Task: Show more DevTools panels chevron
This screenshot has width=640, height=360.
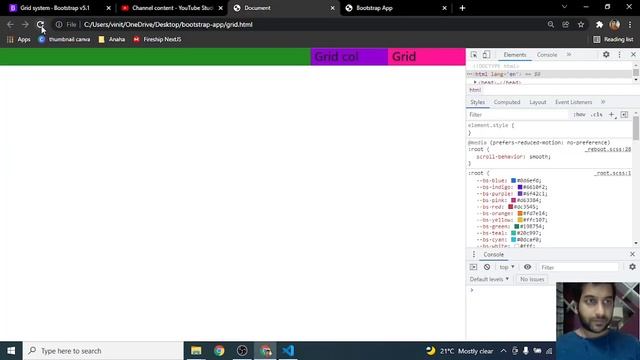Action: pyautogui.click(x=569, y=55)
